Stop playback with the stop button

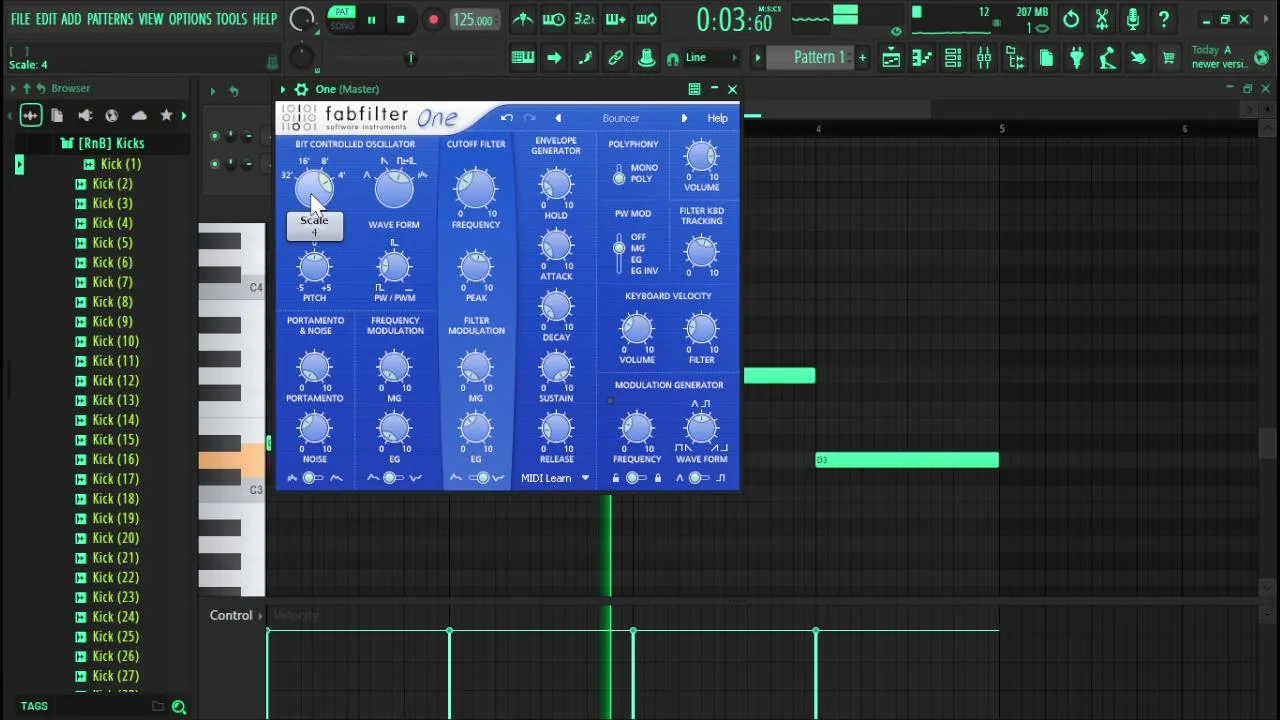(x=401, y=19)
